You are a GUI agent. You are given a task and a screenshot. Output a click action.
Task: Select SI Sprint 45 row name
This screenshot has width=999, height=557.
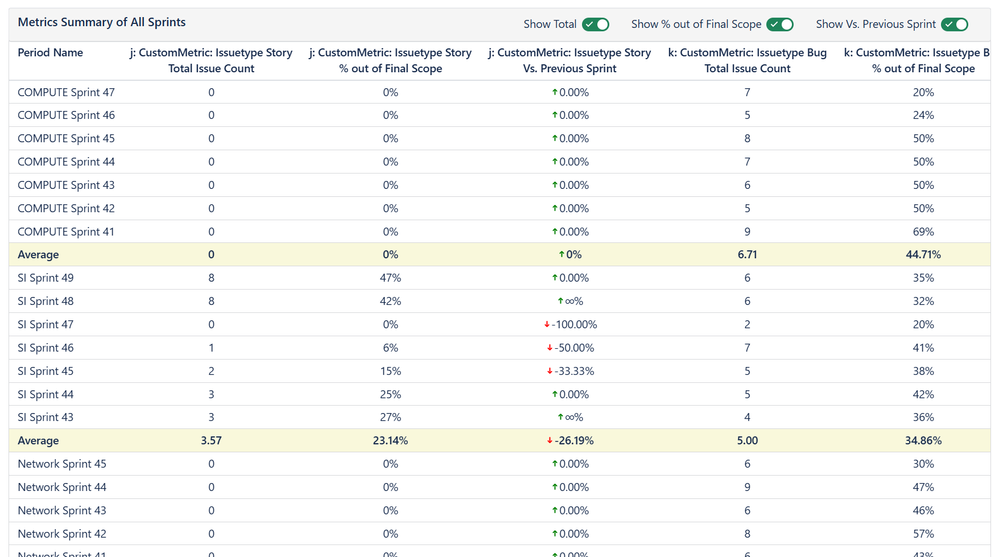pyautogui.click(x=45, y=371)
